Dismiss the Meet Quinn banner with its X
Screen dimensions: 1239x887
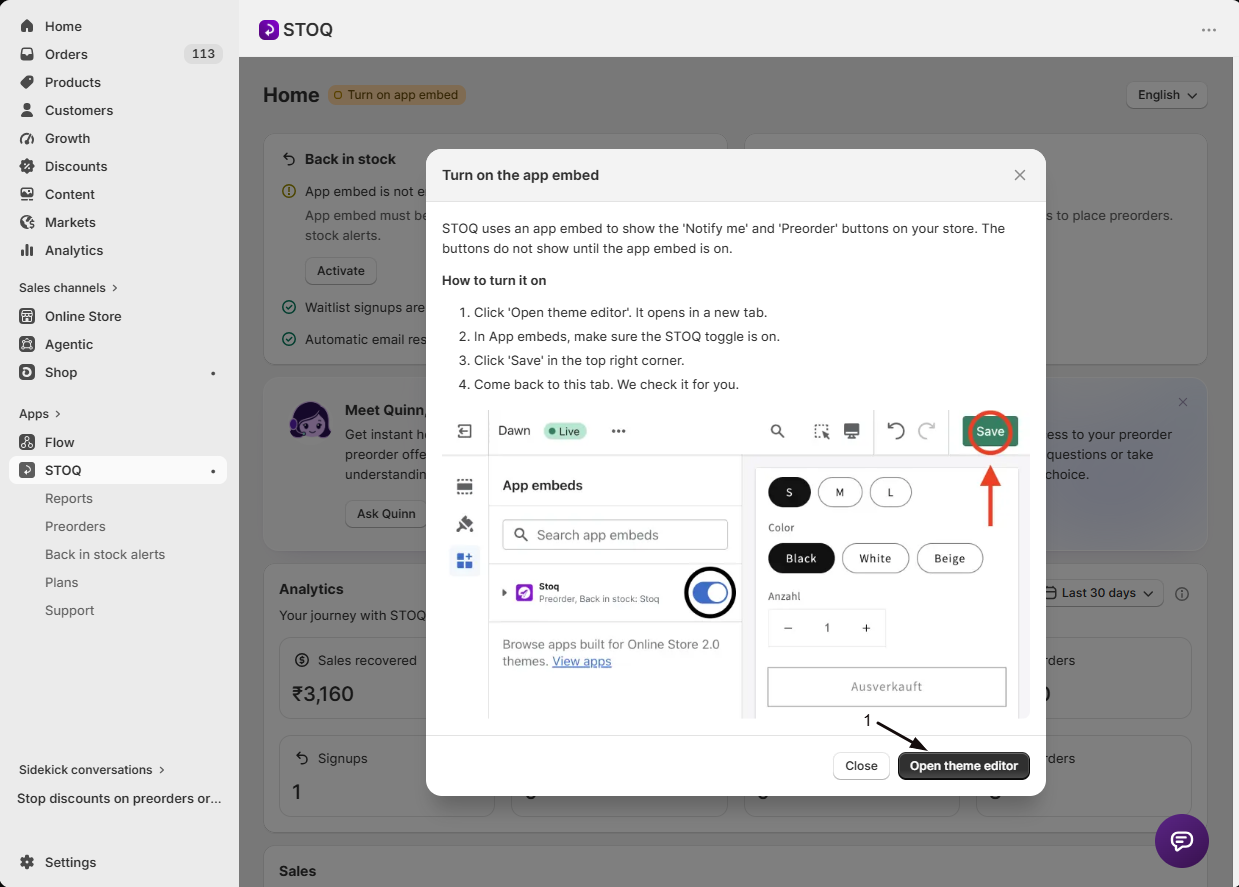pos(1183,402)
